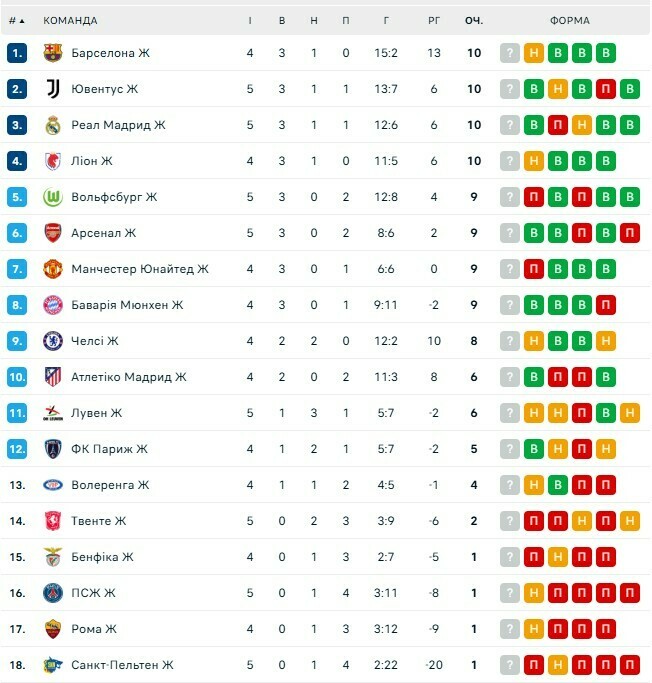This screenshot has width=652, height=683.
Task: Click Ювентус's red loss form badge
Action: pyautogui.click(x=606, y=89)
